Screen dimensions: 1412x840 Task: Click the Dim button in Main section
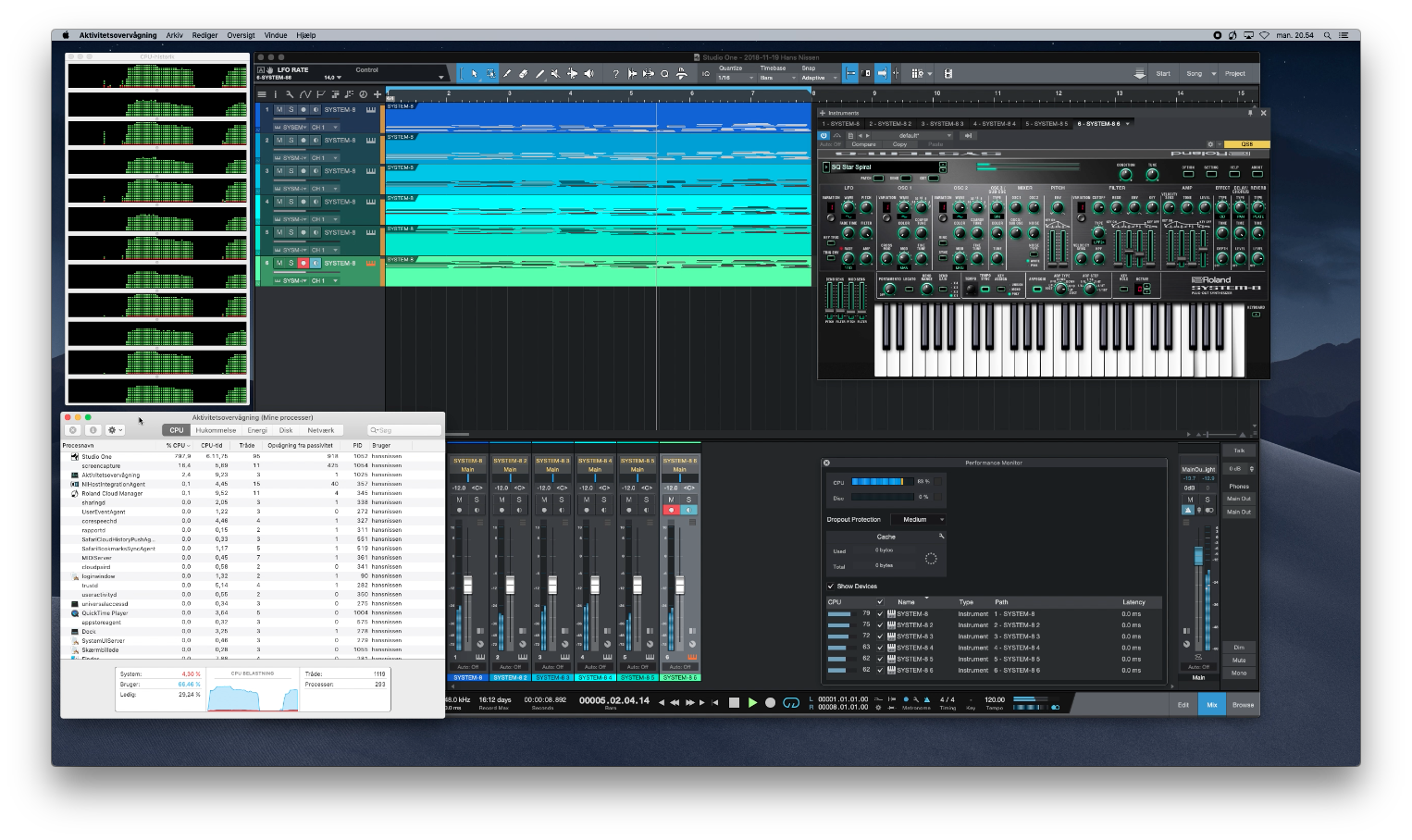coord(1239,648)
